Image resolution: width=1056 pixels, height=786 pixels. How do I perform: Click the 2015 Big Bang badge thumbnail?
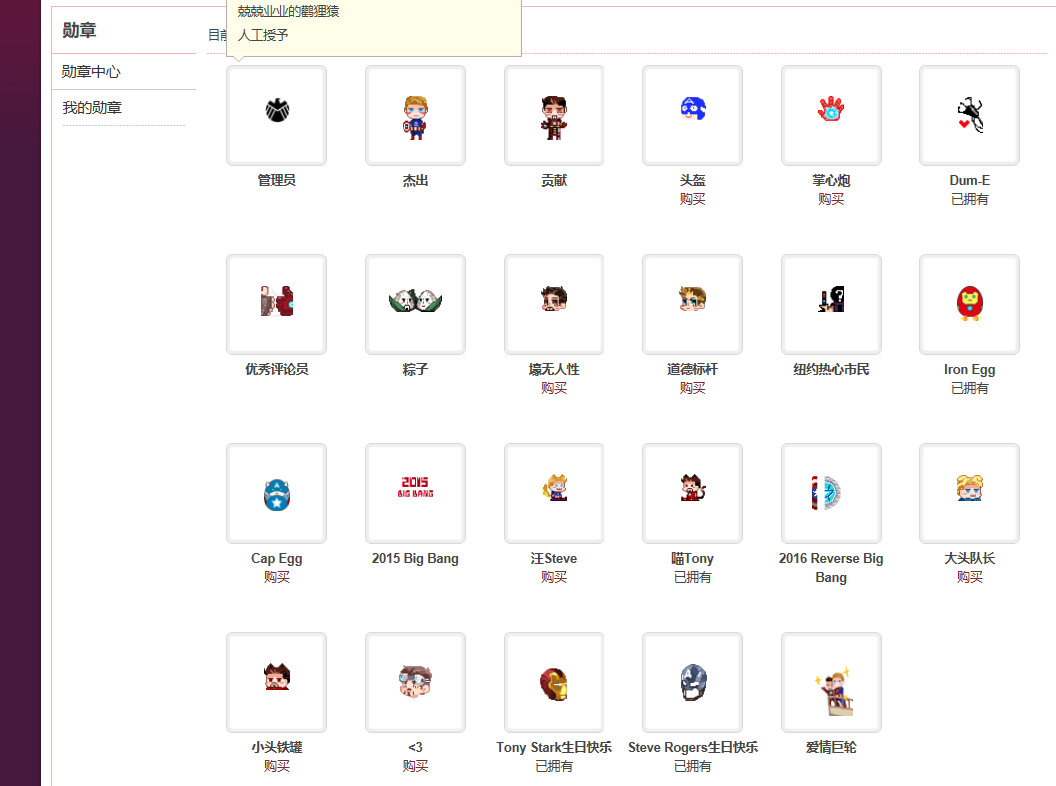(x=414, y=491)
